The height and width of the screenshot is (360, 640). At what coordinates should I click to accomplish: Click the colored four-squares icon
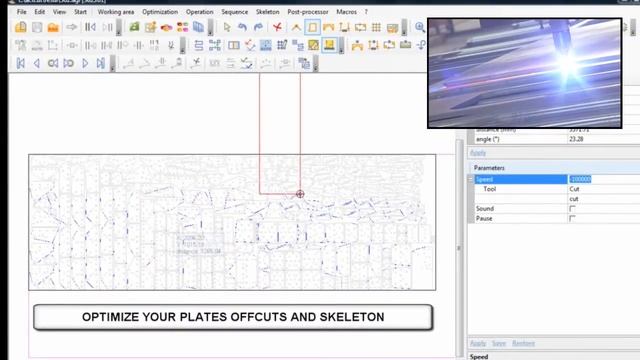[182, 27]
